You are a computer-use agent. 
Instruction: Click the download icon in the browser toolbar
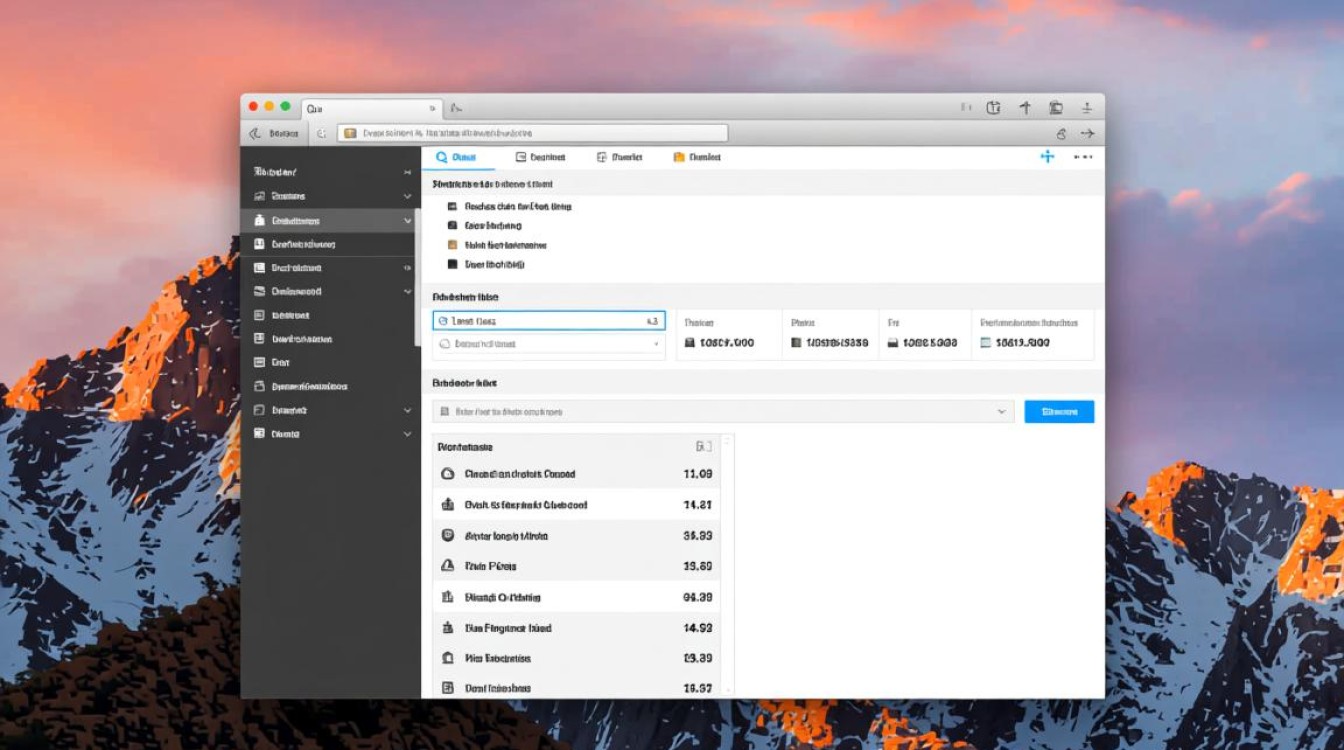tap(1086, 108)
